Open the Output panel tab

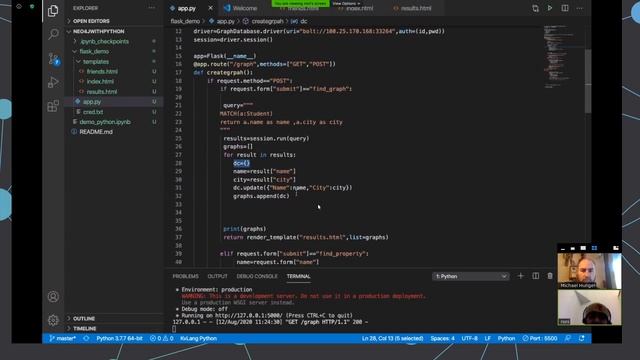tap(217, 276)
